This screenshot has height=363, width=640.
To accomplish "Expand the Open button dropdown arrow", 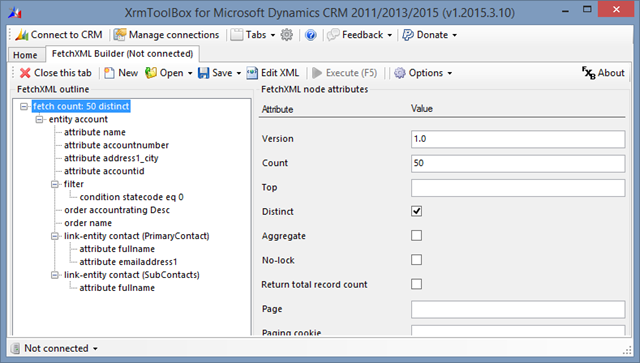I will click(190, 73).
